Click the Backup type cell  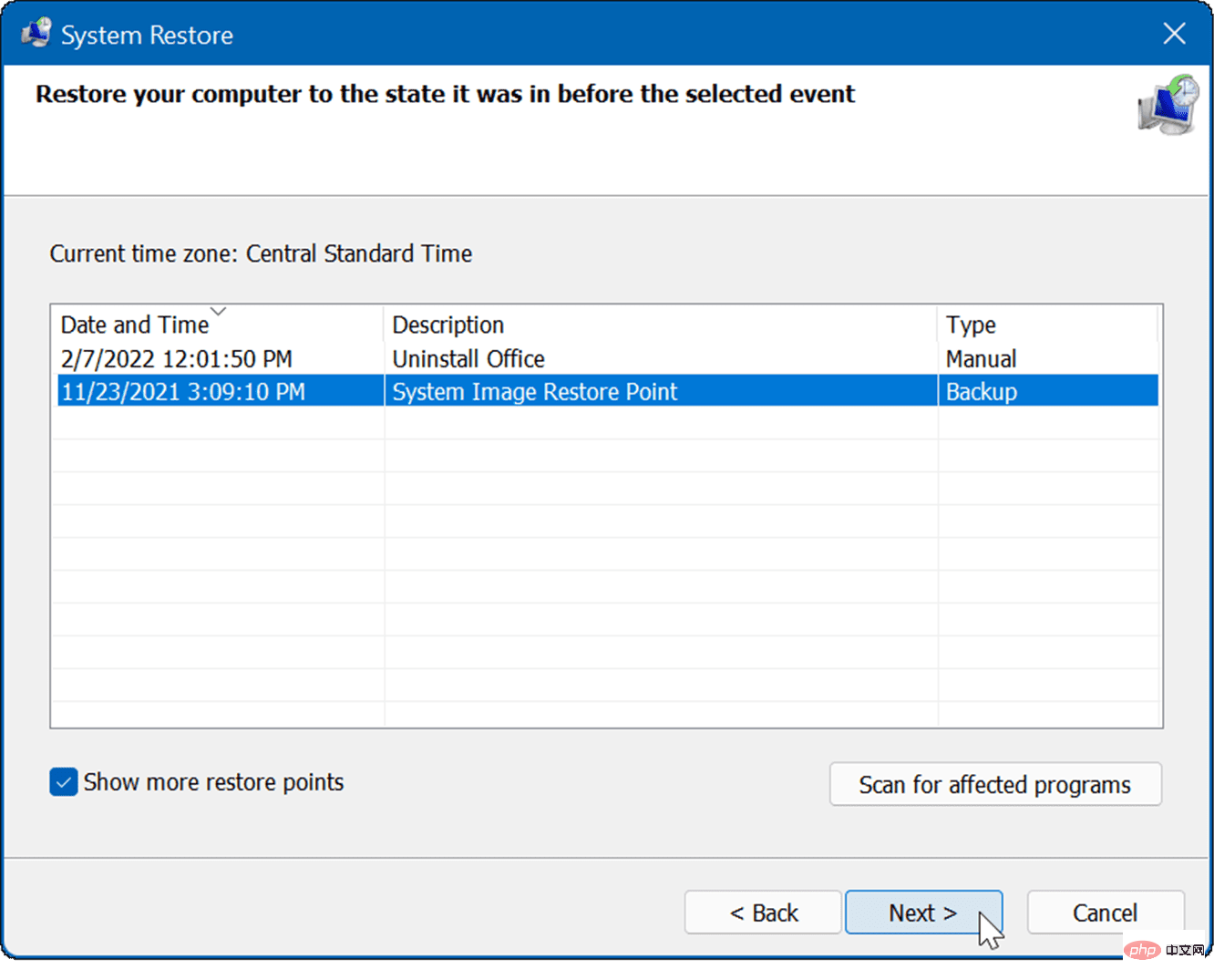(982, 392)
